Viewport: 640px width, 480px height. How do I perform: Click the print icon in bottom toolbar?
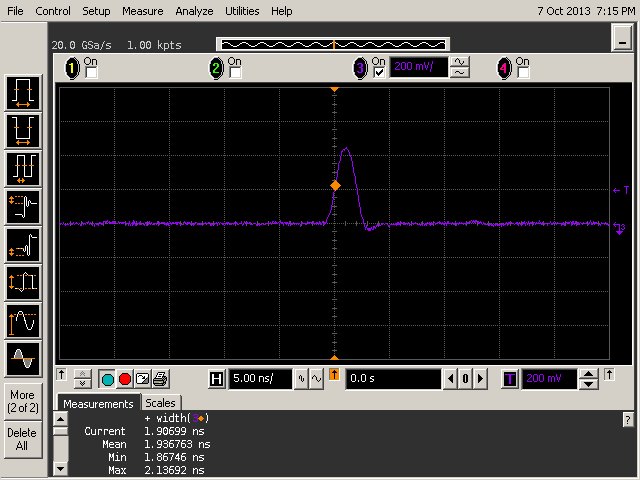(x=161, y=379)
